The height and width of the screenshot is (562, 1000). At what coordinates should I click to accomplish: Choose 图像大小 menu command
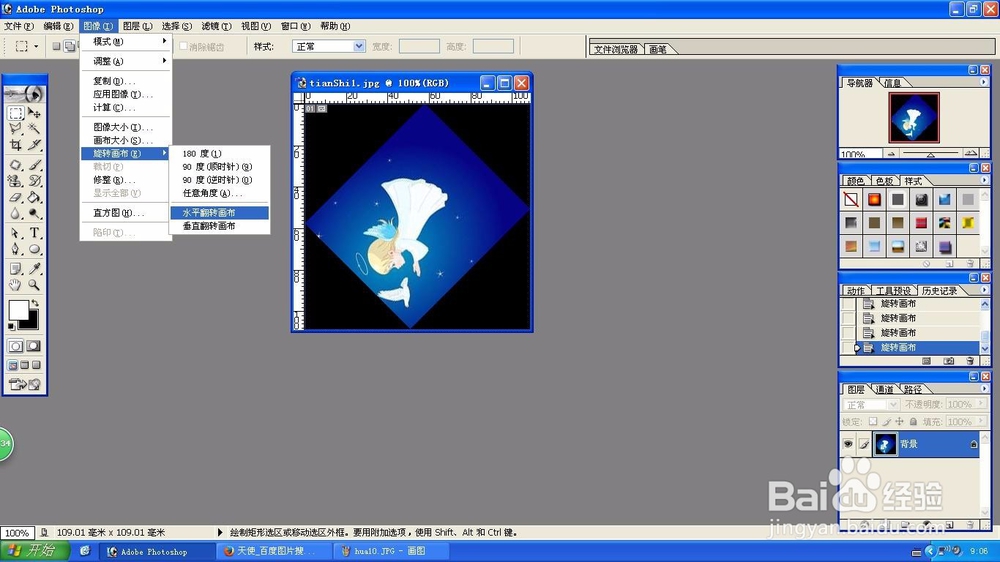click(x=126, y=127)
